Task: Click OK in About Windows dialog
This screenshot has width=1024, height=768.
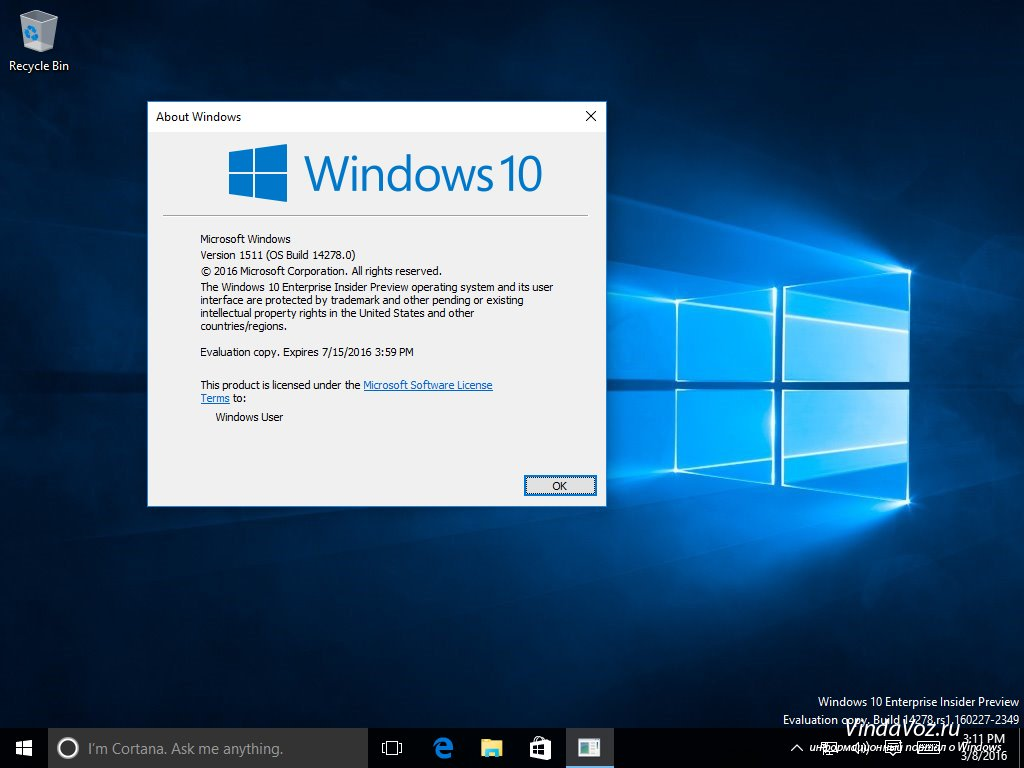Action: click(560, 485)
